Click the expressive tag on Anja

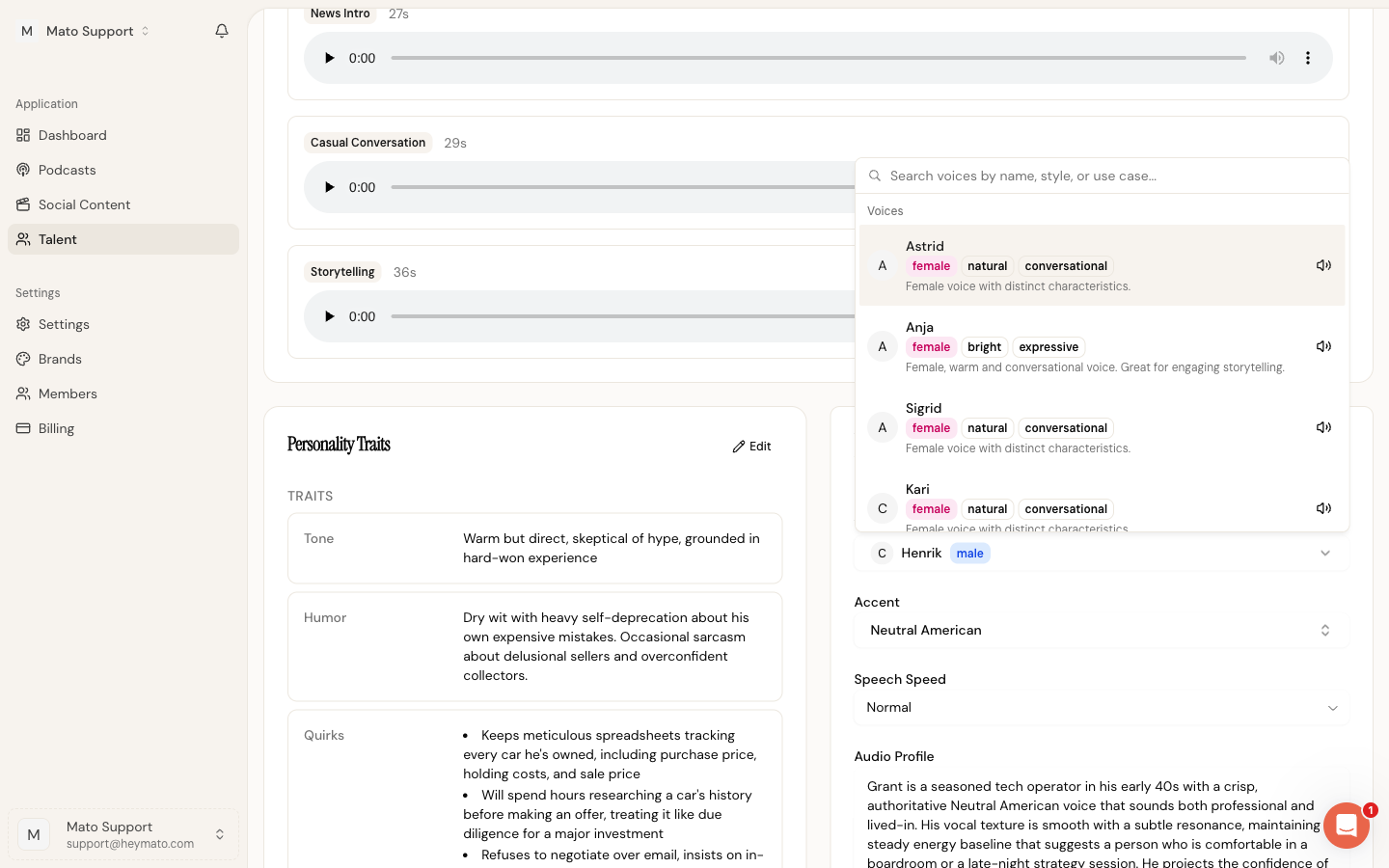click(x=1049, y=347)
